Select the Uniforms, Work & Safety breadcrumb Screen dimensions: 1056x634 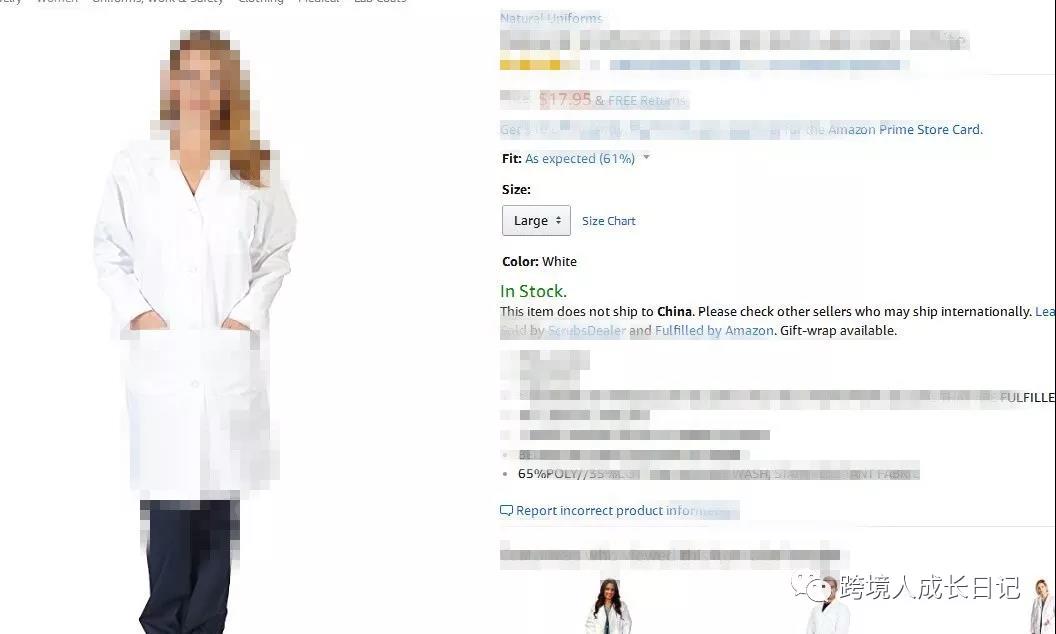pos(158,1)
